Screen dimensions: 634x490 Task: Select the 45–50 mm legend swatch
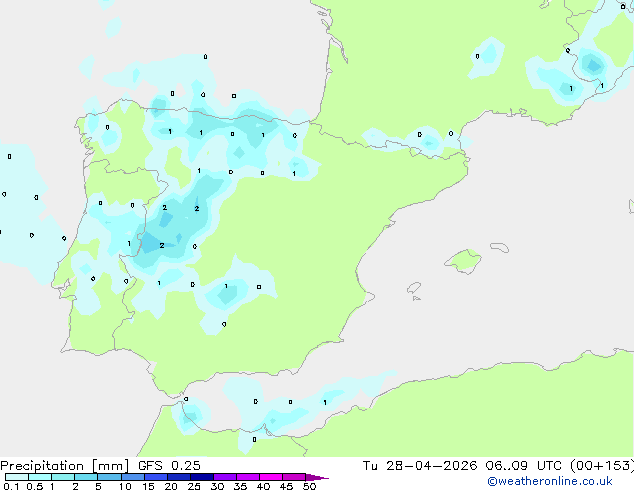pos(294,477)
